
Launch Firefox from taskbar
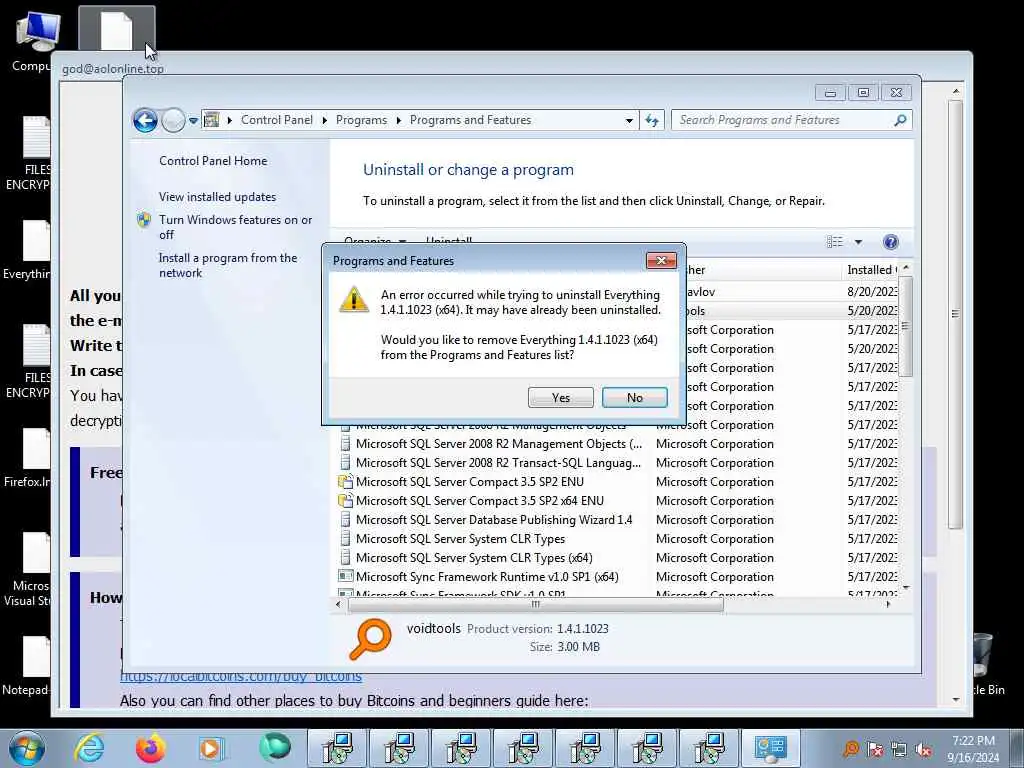150,748
